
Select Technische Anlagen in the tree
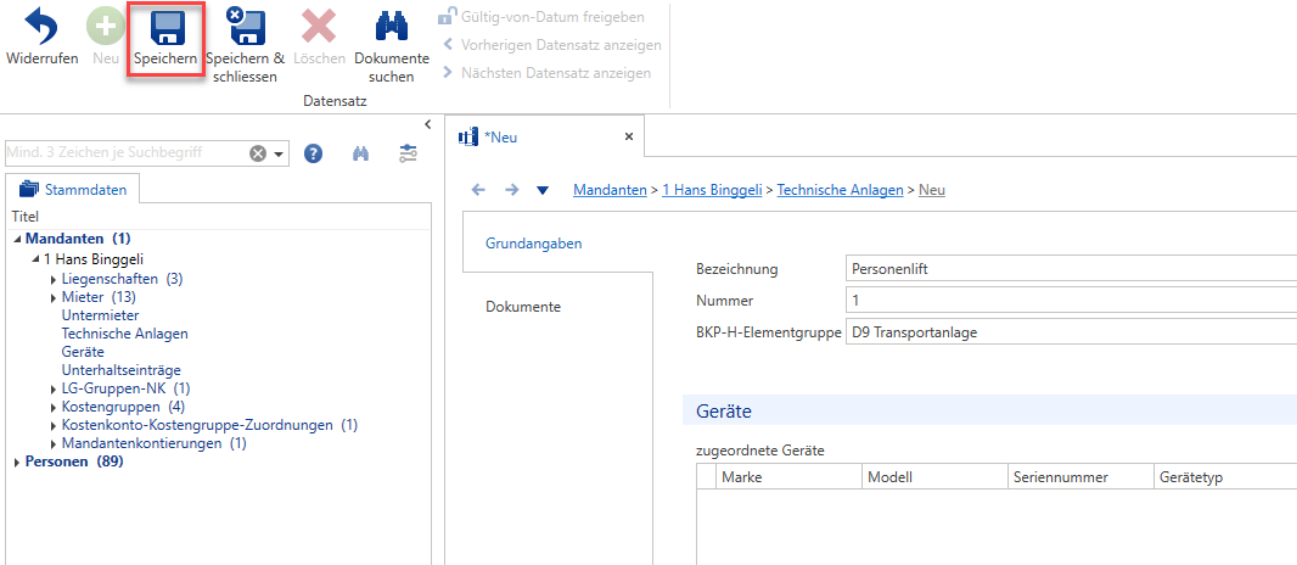point(125,333)
